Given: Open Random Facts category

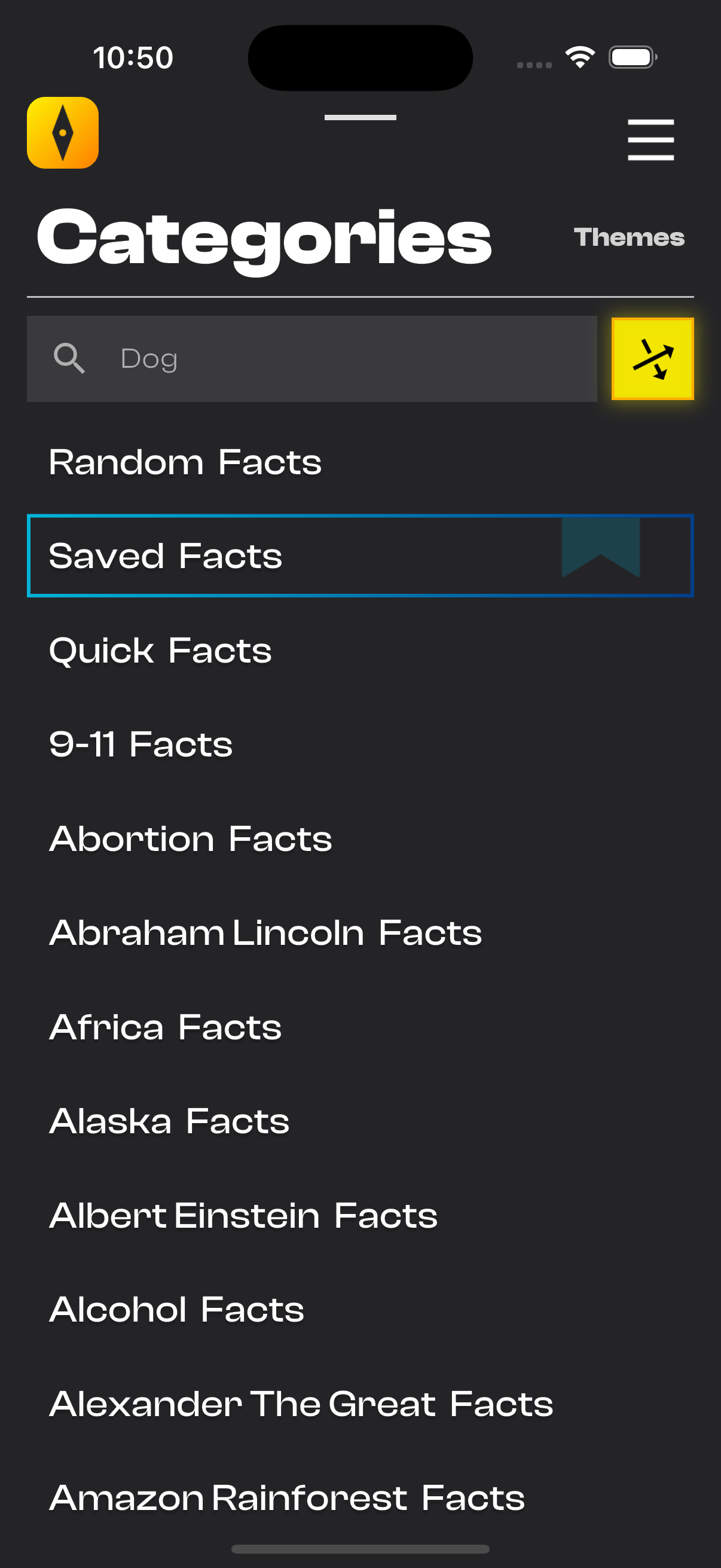Looking at the screenshot, I should [x=360, y=462].
